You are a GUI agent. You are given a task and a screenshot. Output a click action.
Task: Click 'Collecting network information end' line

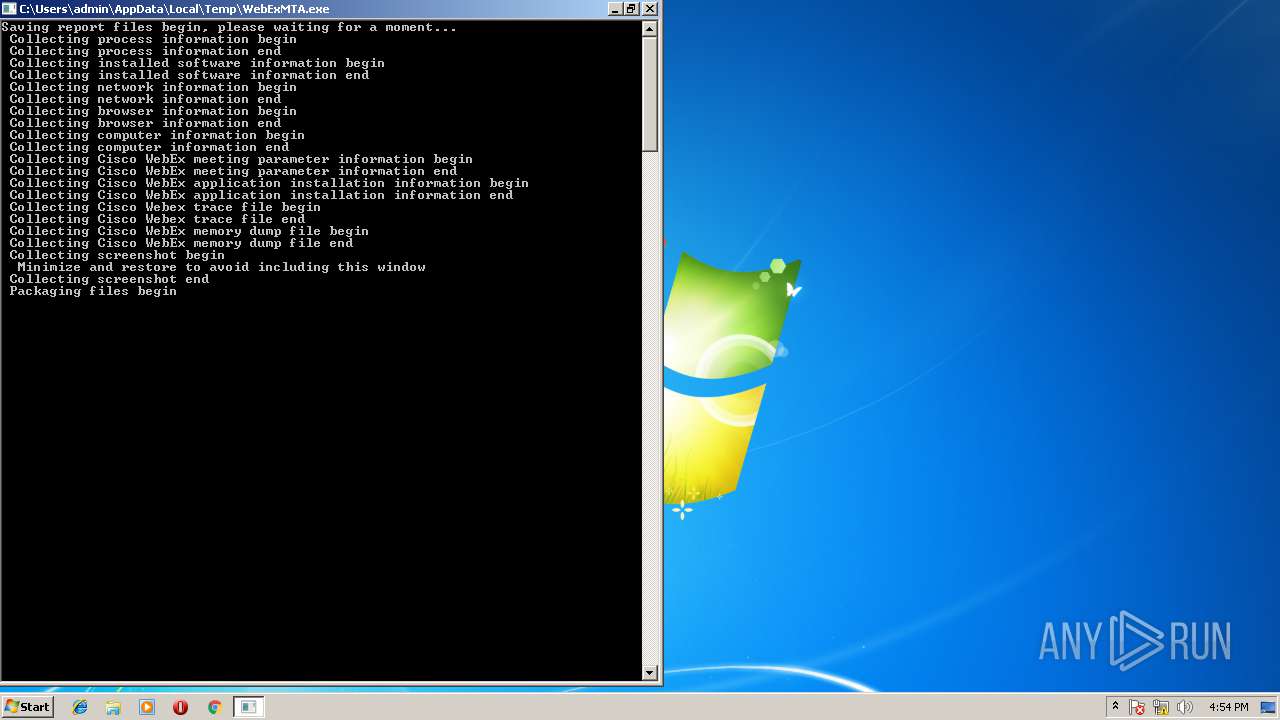[x=145, y=99]
